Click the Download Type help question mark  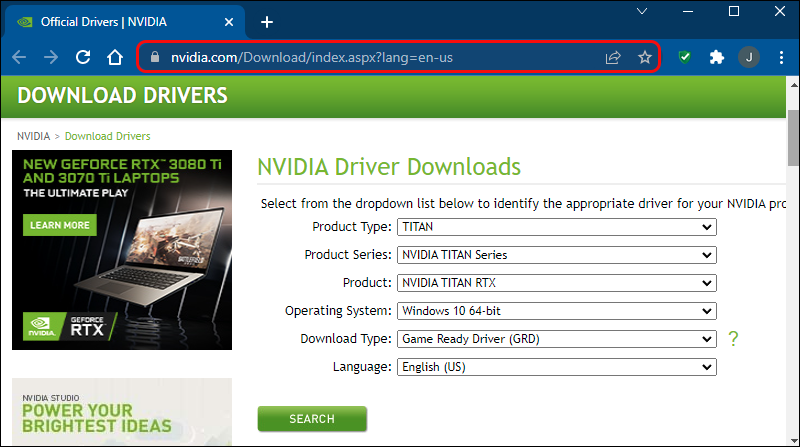[x=733, y=339]
